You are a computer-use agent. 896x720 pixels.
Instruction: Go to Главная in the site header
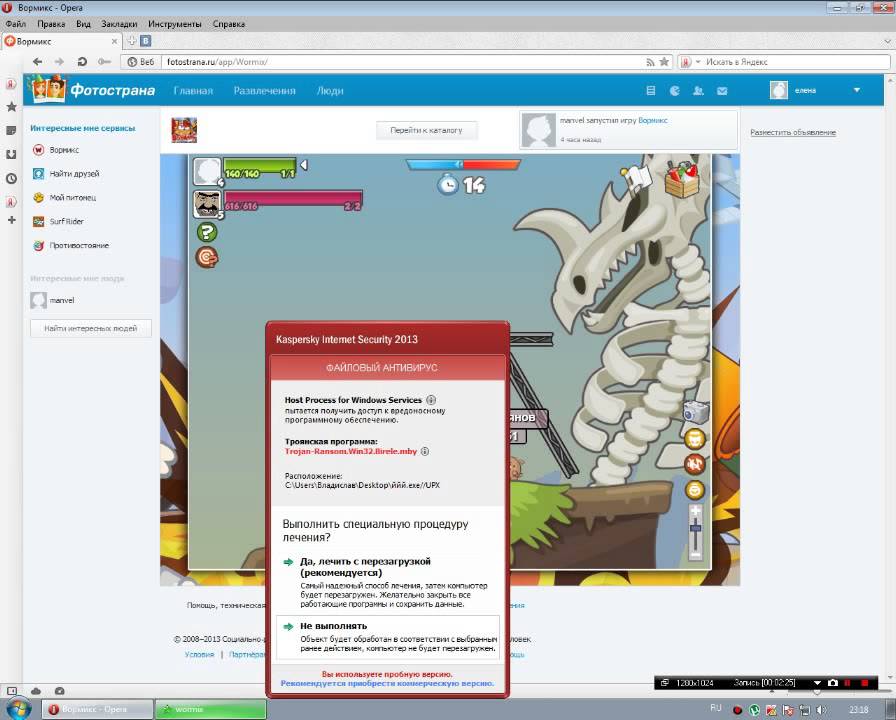tap(193, 90)
